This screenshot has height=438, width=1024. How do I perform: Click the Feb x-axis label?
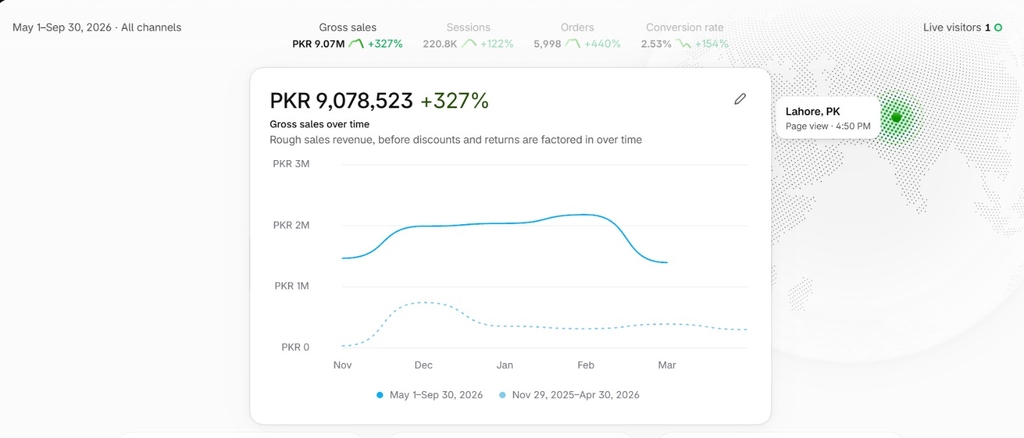coord(586,365)
